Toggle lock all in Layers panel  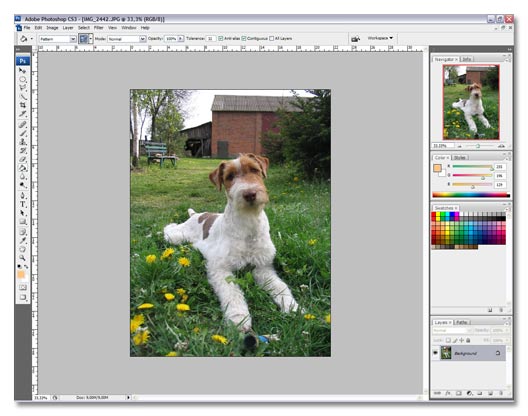[x=468, y=340]
